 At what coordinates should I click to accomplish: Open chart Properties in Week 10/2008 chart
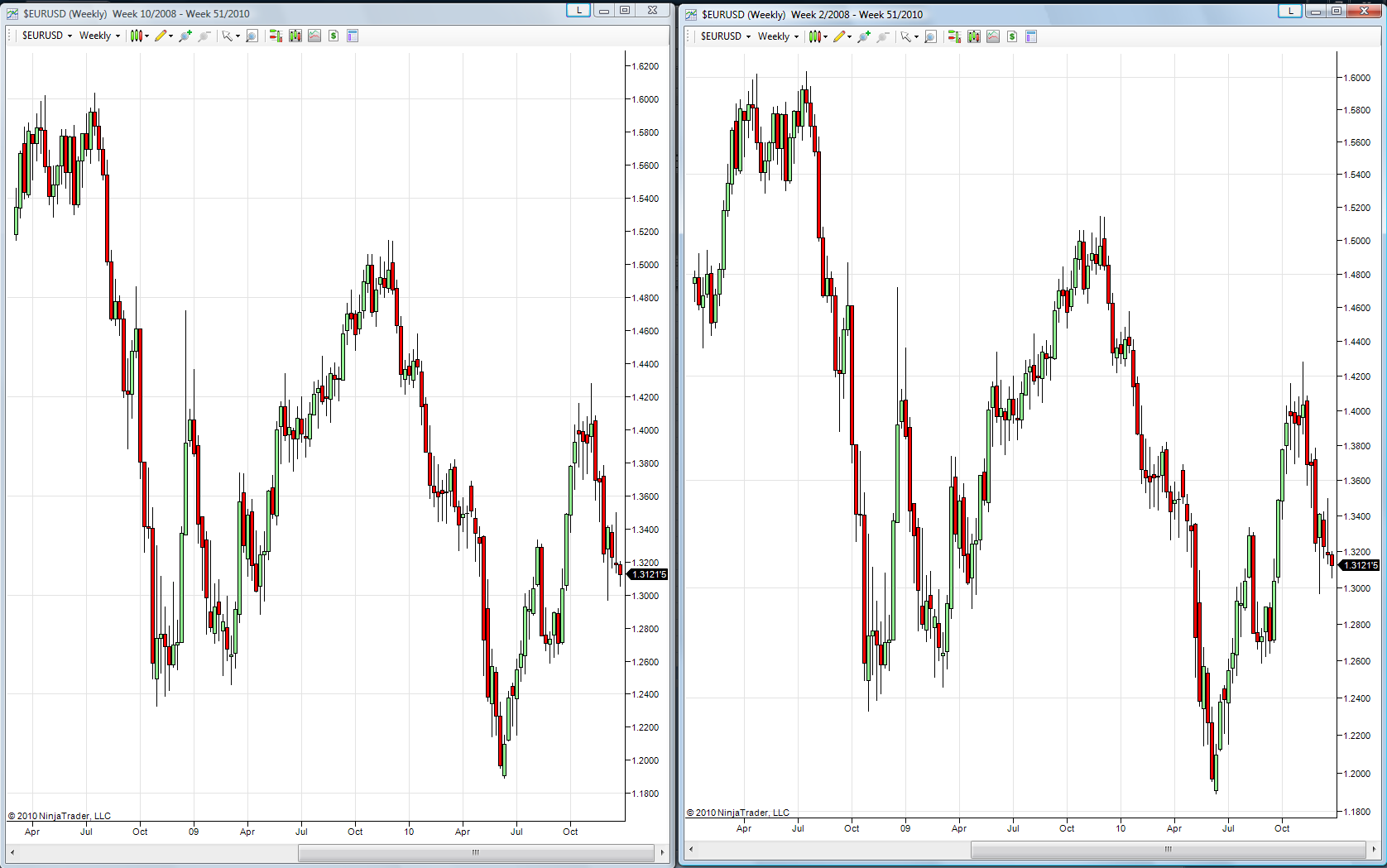click(353, 36)
